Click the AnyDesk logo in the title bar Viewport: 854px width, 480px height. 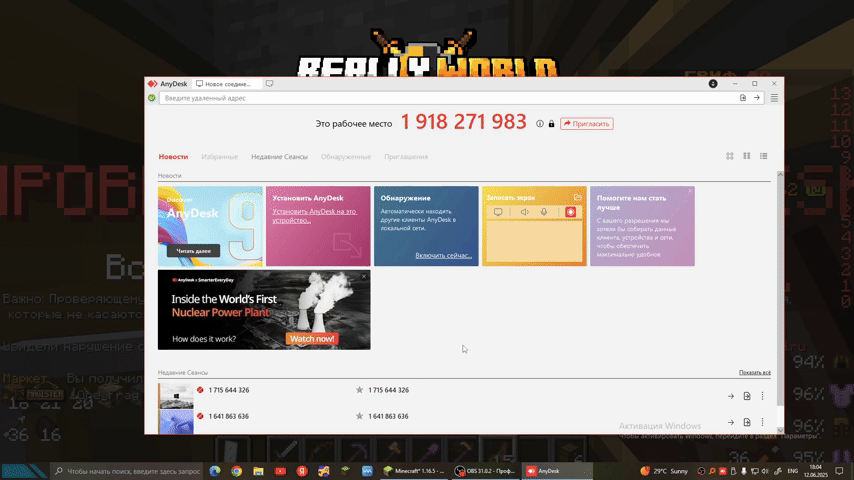point(152,84)
